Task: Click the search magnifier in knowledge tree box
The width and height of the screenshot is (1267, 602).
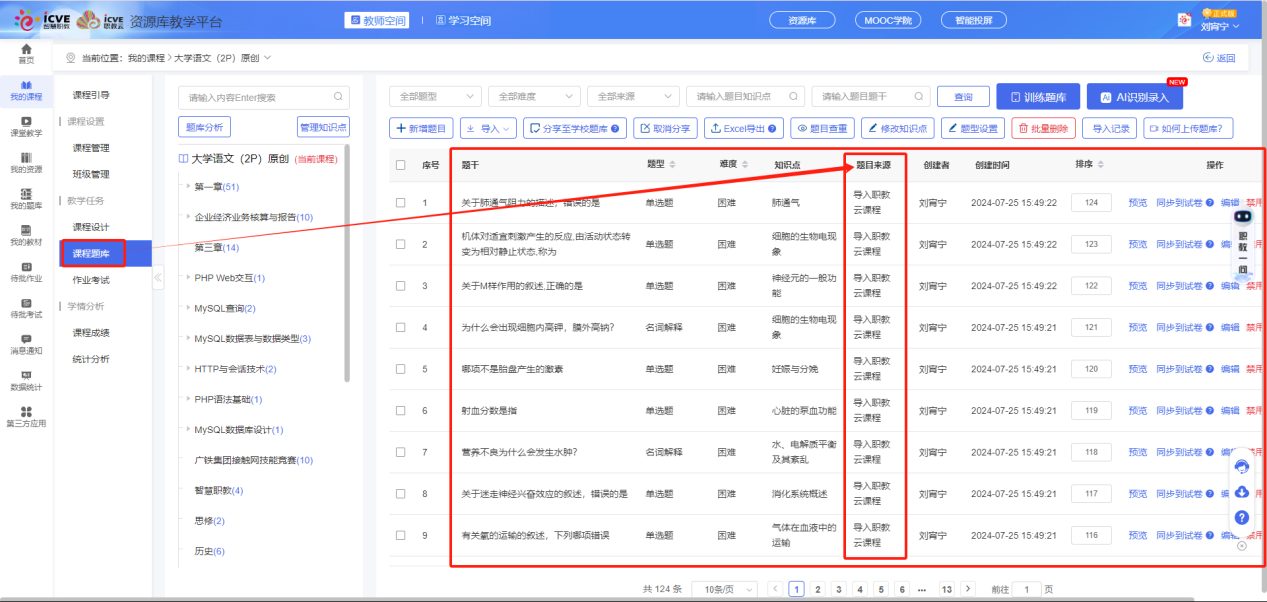Action: (338, 97)
